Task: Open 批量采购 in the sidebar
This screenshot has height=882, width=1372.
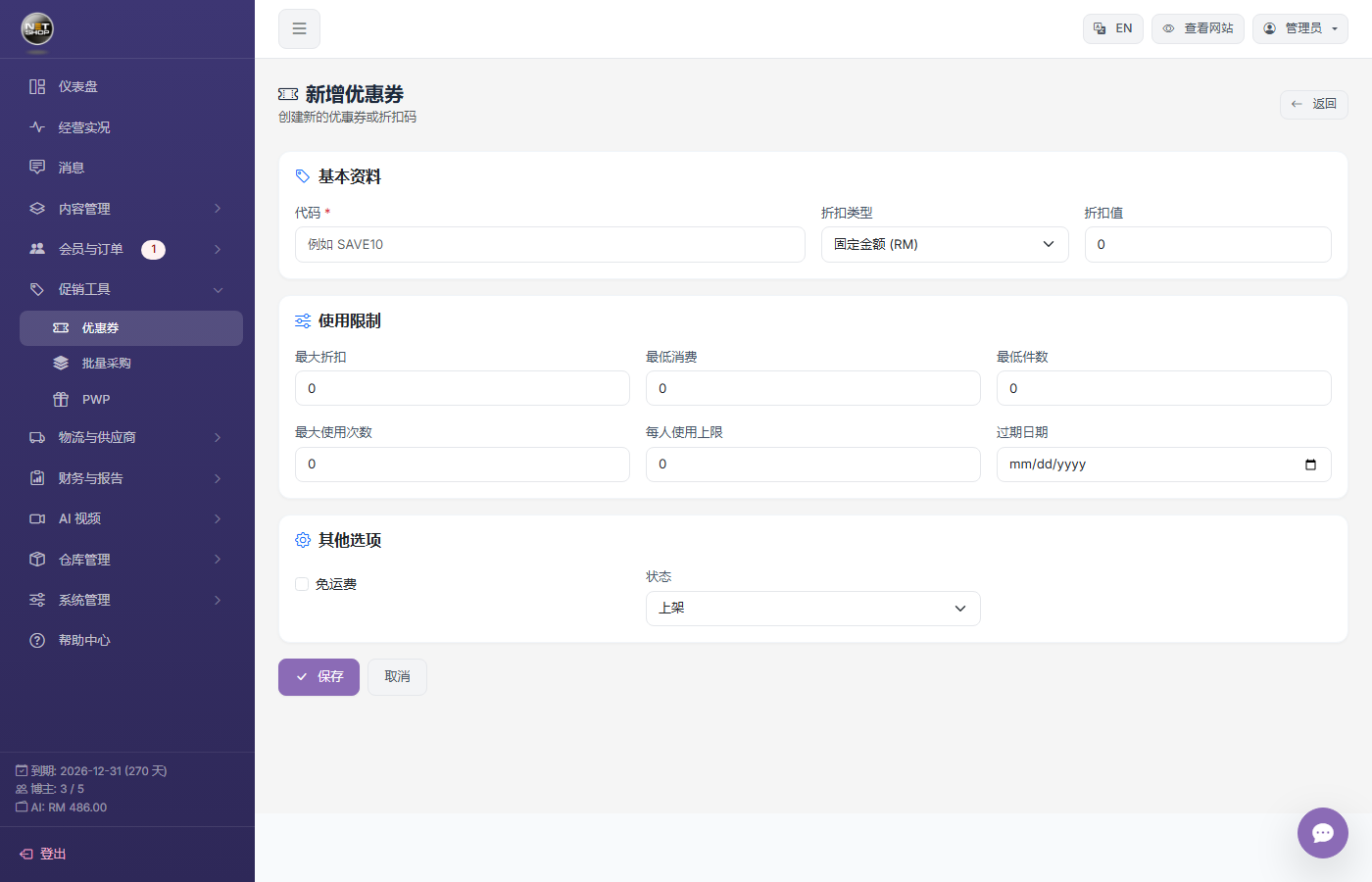Action: coord(131,364)
